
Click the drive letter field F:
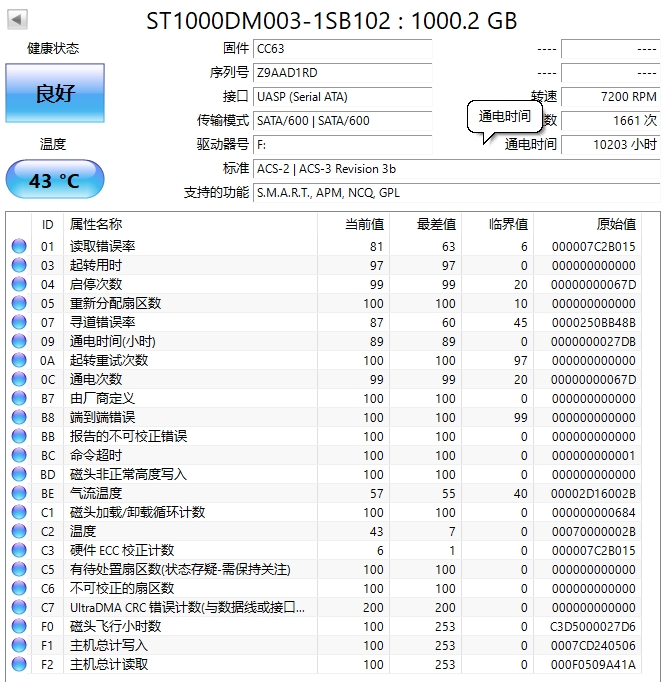343,144
